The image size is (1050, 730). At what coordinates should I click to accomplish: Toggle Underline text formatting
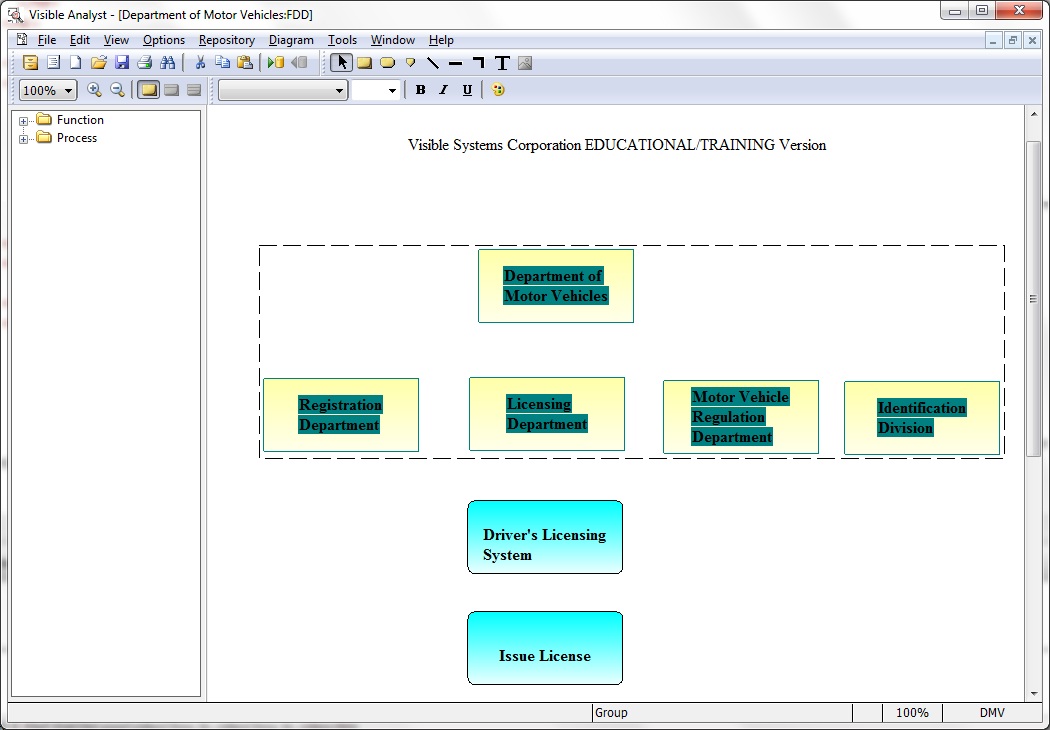(467, 90)
